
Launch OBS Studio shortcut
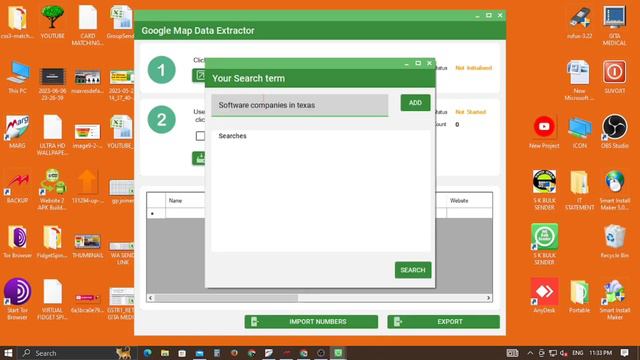614,132
